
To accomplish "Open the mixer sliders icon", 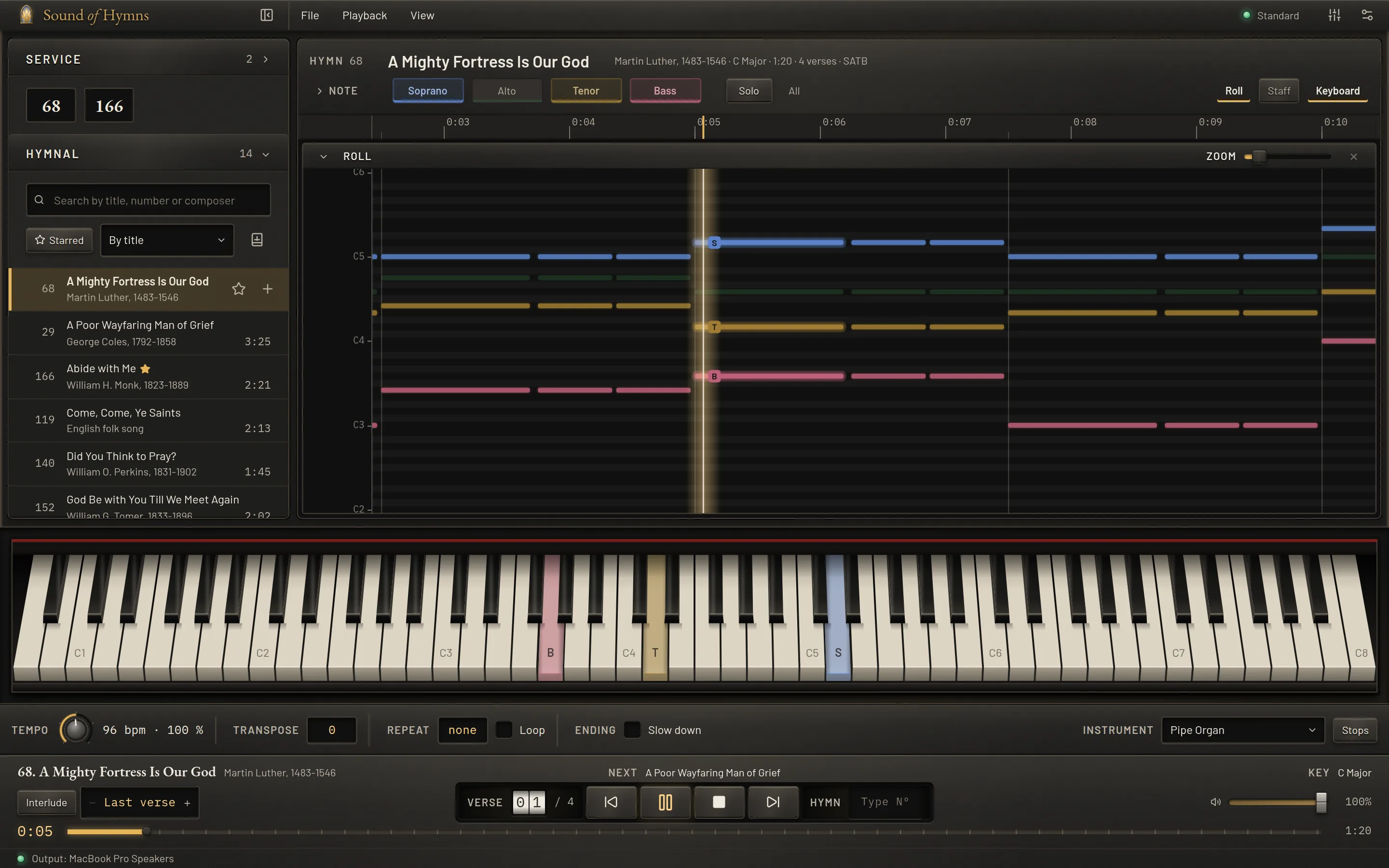I will pyautogui.click(x=1334, y=15).
